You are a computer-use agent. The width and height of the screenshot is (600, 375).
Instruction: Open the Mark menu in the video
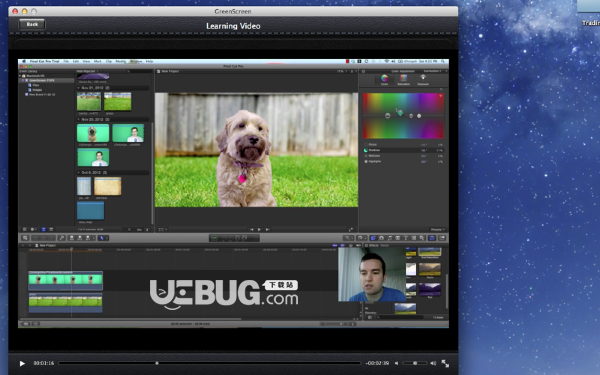tap(98, 61)
